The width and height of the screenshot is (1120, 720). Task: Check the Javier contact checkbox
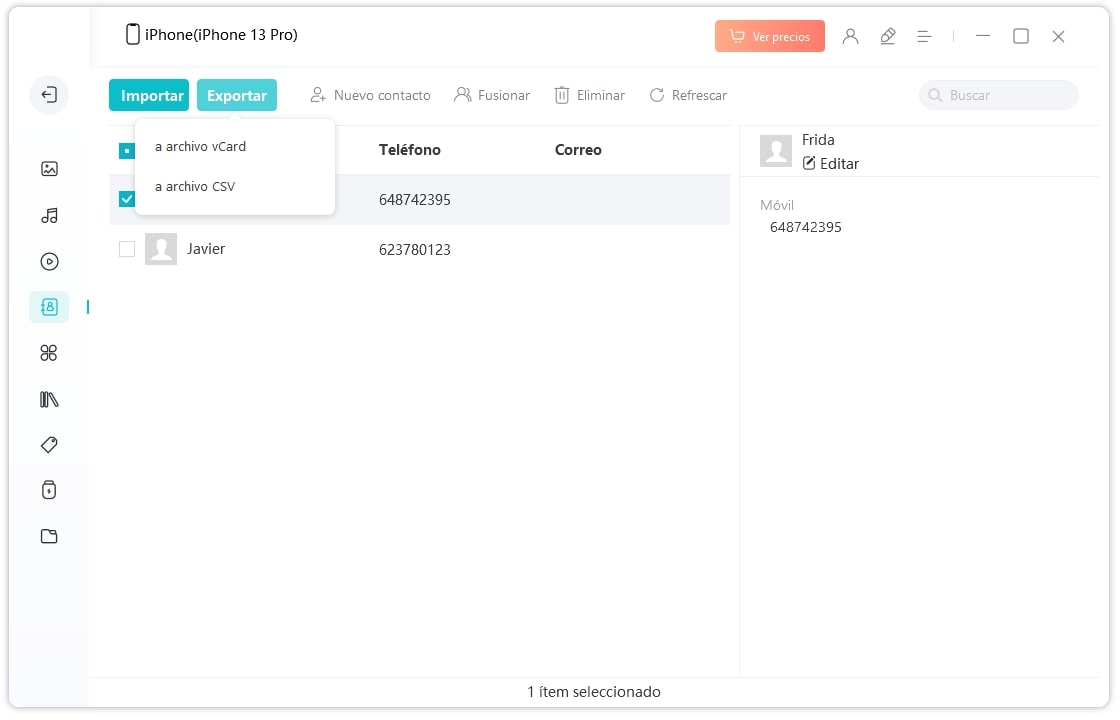tap(127, 250)
